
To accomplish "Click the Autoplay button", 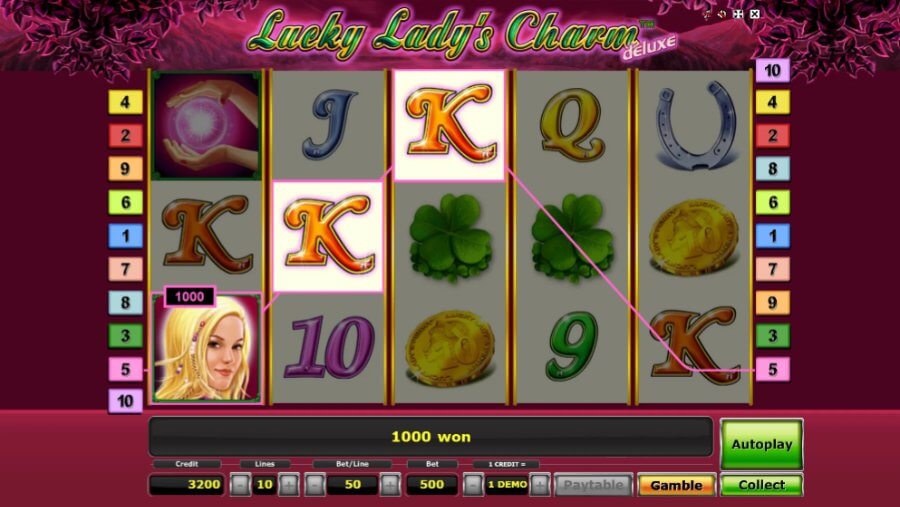I will 761,444.
